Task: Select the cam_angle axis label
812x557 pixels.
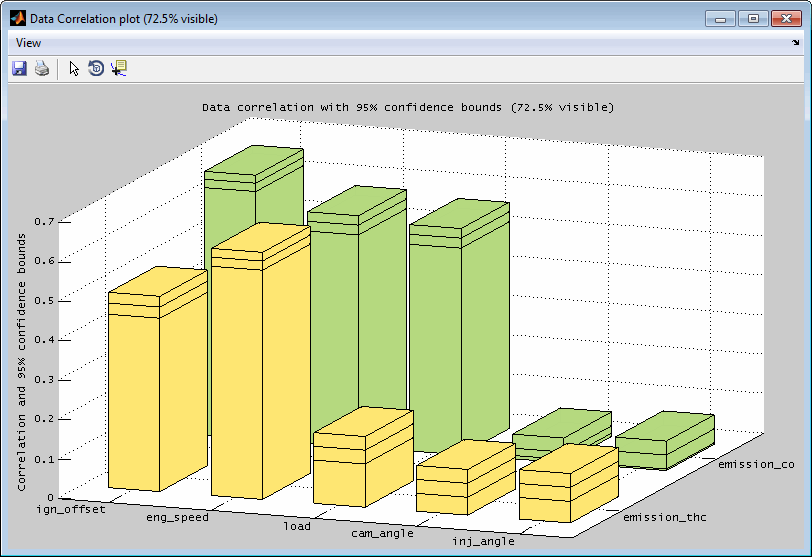Action: [383, 534]
